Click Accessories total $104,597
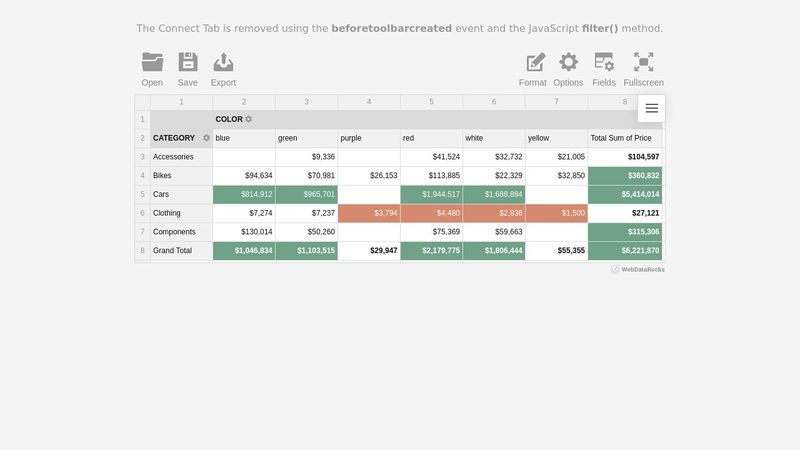Image resolution: width=800 pixels, height=450 pixels. coord(625,157)
